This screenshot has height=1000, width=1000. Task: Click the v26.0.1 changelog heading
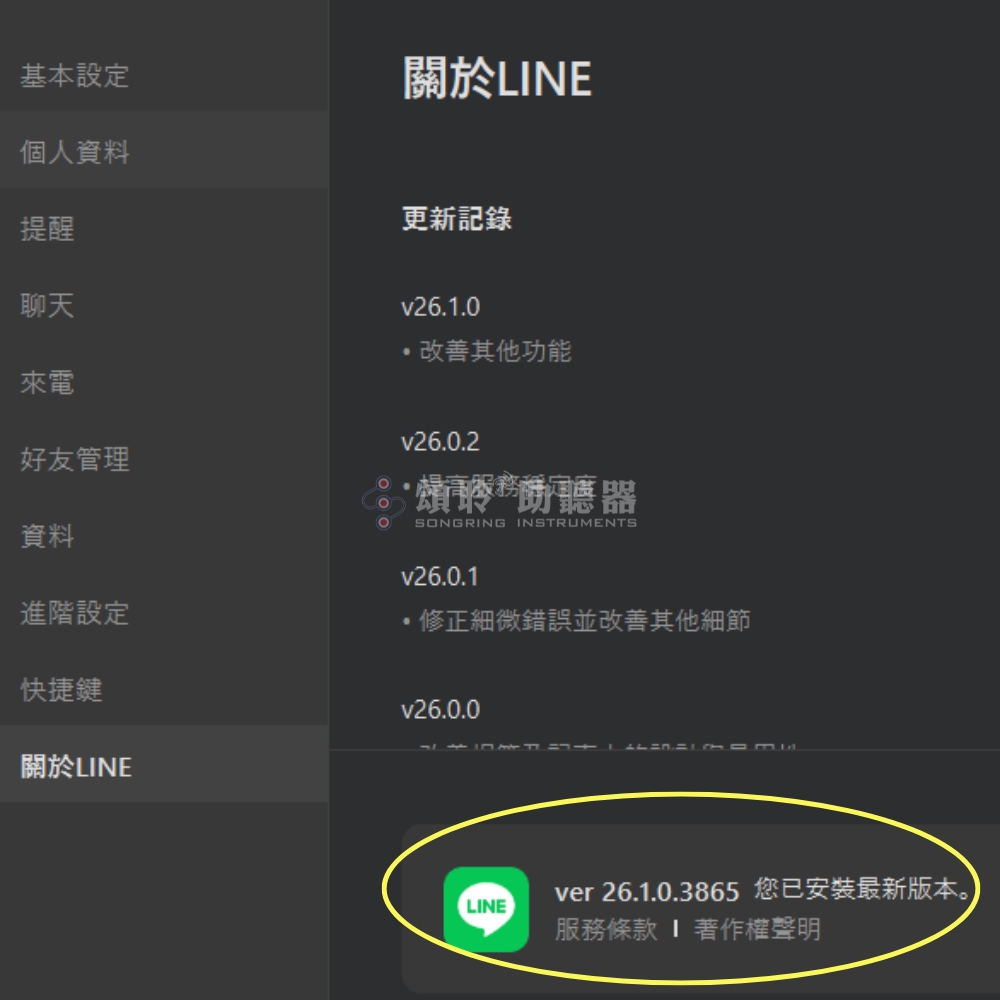(439, 576)
